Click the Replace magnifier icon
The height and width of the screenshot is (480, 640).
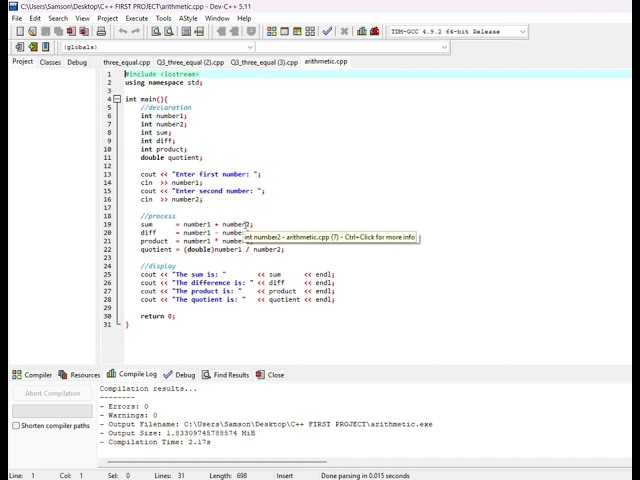[169, 31]
